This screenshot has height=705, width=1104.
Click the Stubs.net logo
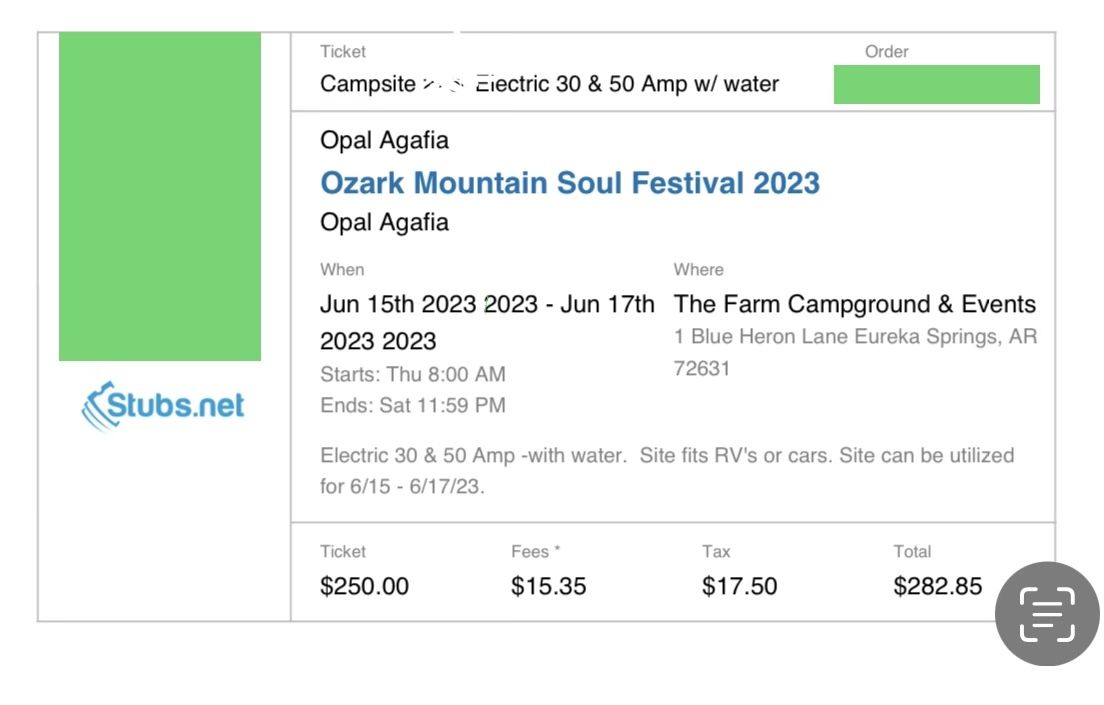point(163,406)
